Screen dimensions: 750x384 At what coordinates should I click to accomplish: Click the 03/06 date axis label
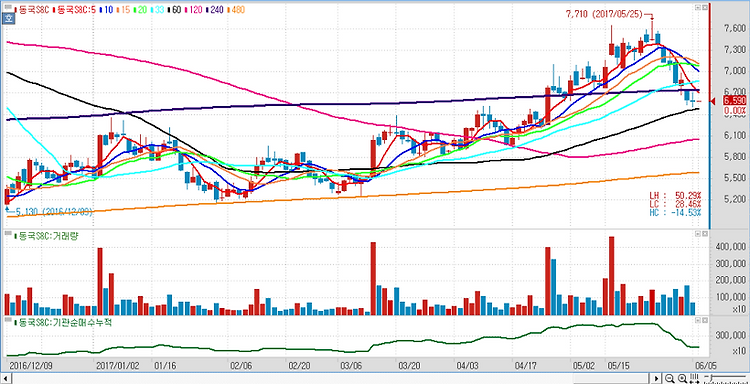click(x=351, y=365)
